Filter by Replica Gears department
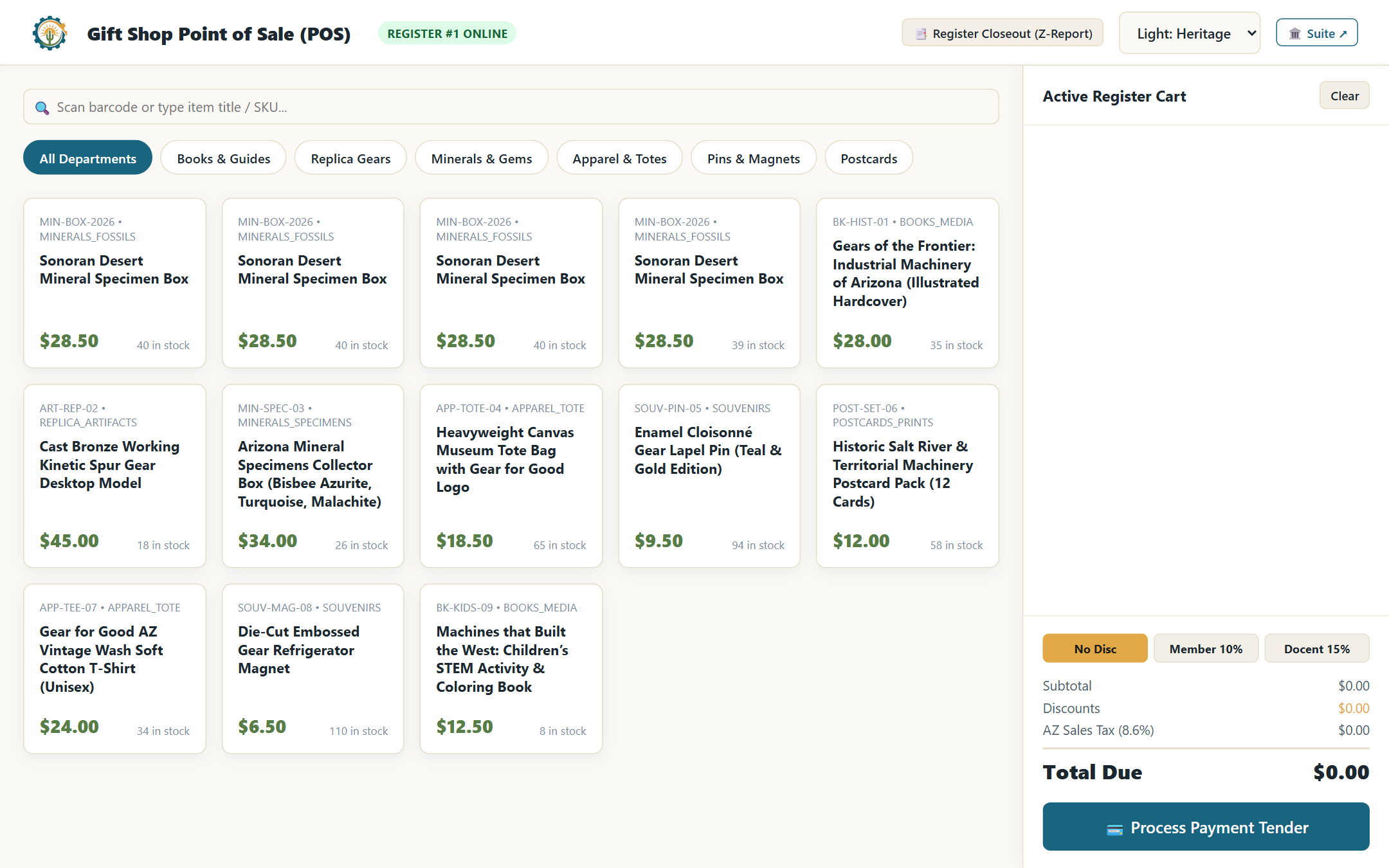The image size is (1389, 868). [350, 158]
